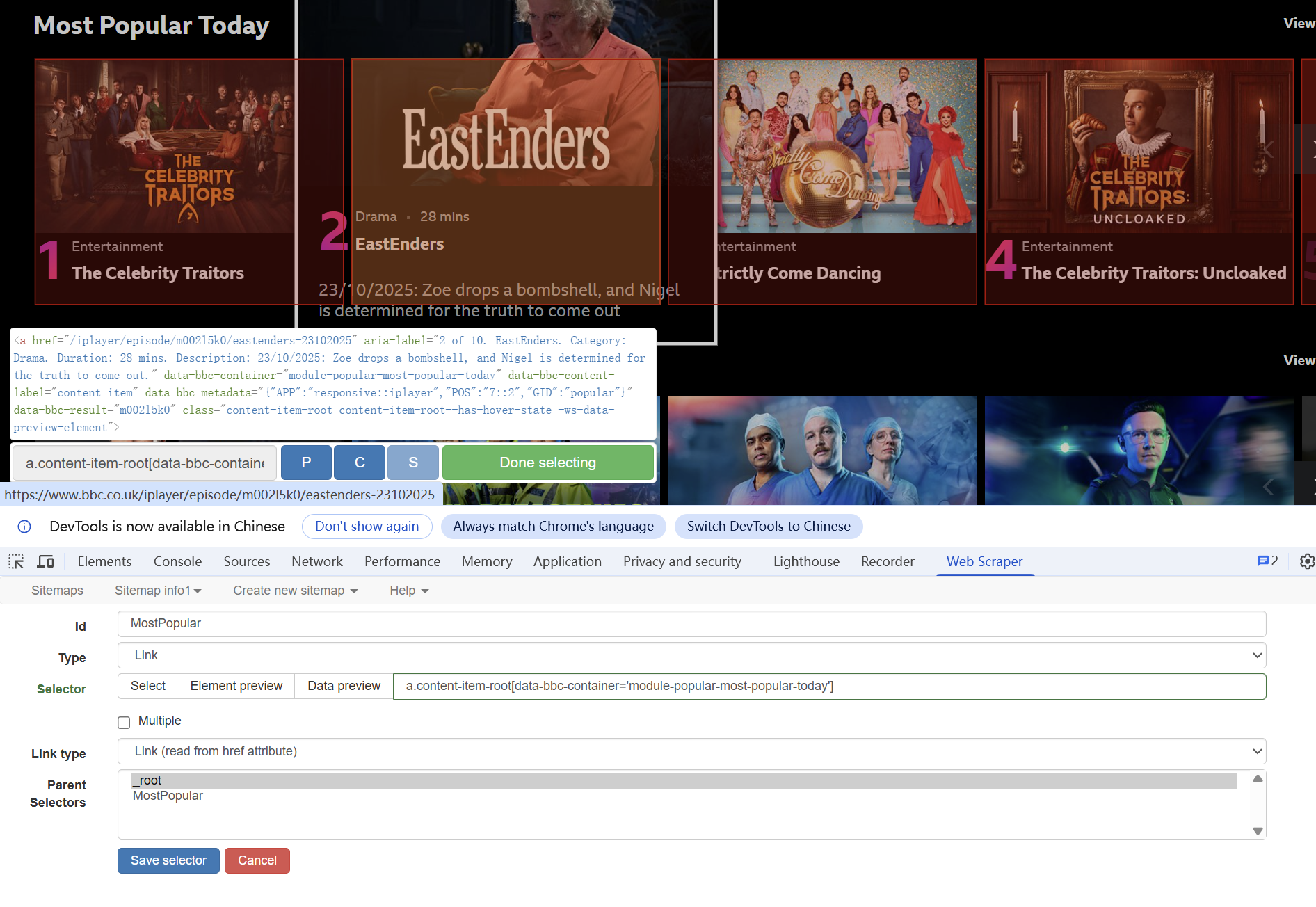1316x907 pixels.
Task: Open the Type dropdown set to Link
Action: pyautogui.click(x=691, y=655)
